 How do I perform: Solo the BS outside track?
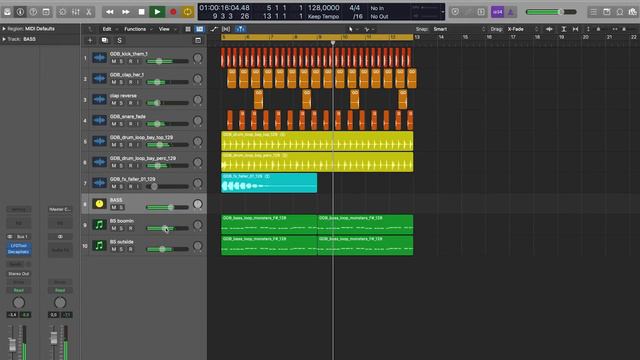pos(122,249)
